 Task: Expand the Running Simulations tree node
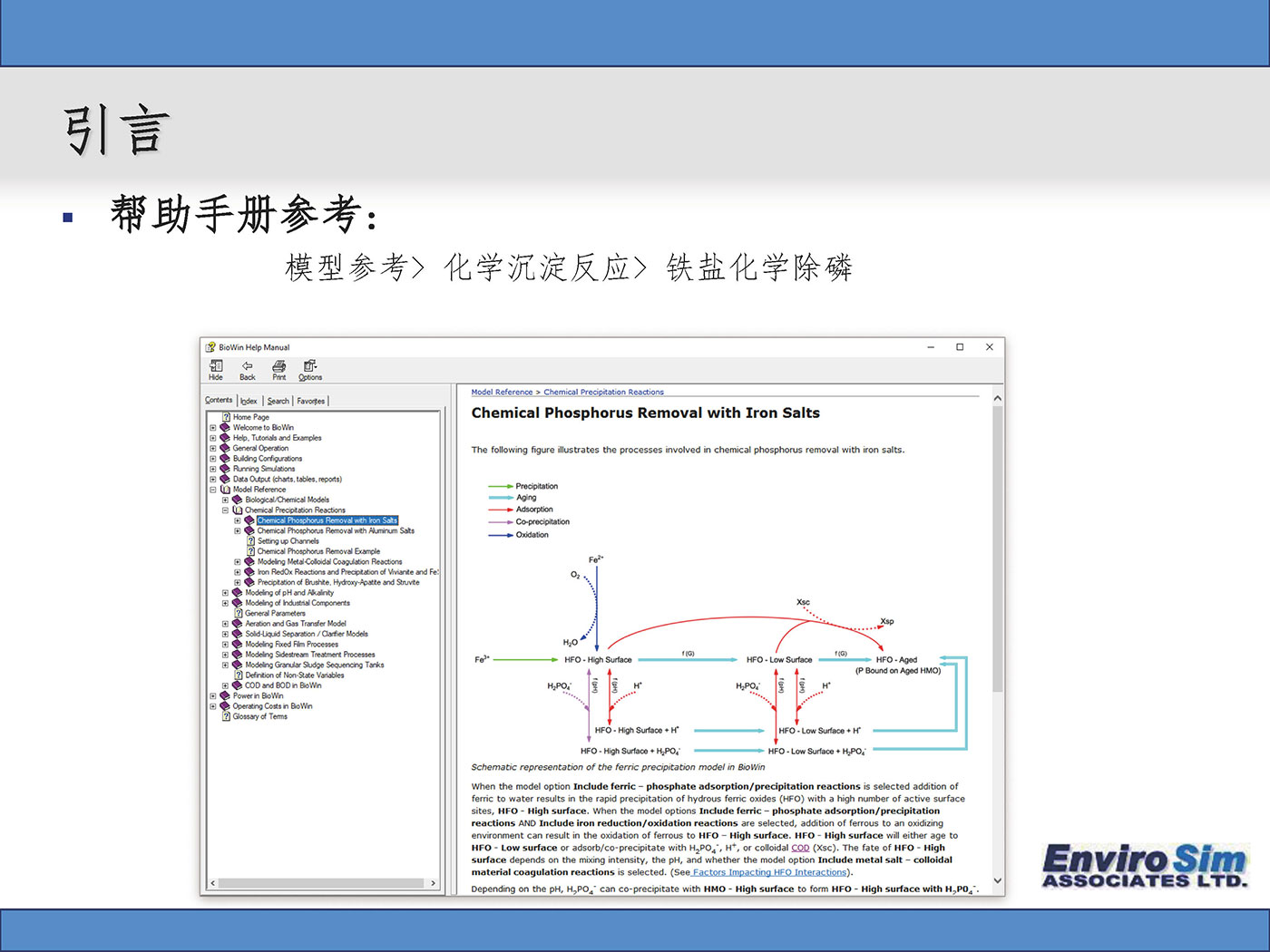click(x=213, y=469)
